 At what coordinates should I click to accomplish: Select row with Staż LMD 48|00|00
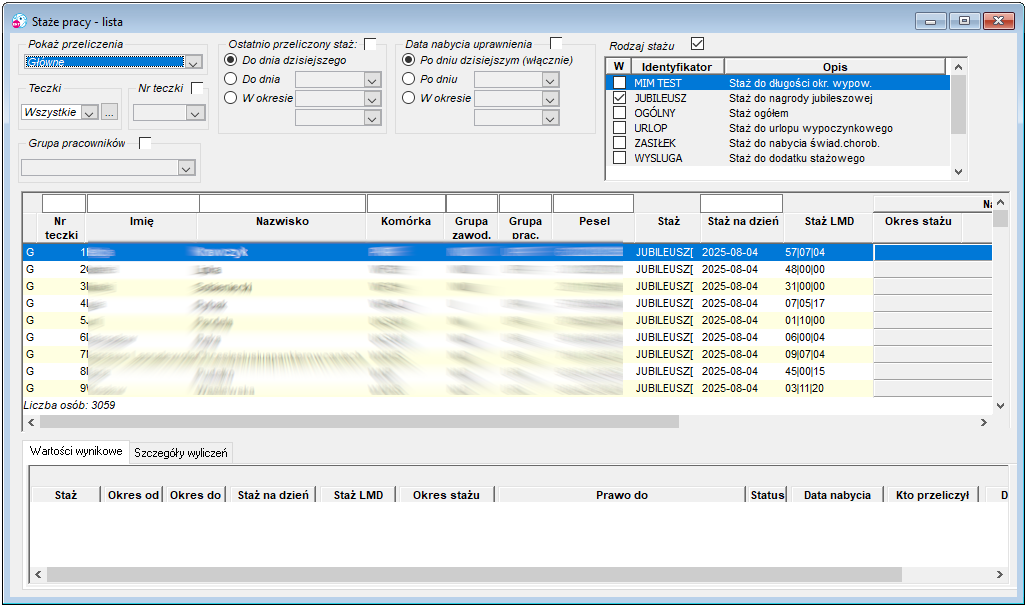507,269
